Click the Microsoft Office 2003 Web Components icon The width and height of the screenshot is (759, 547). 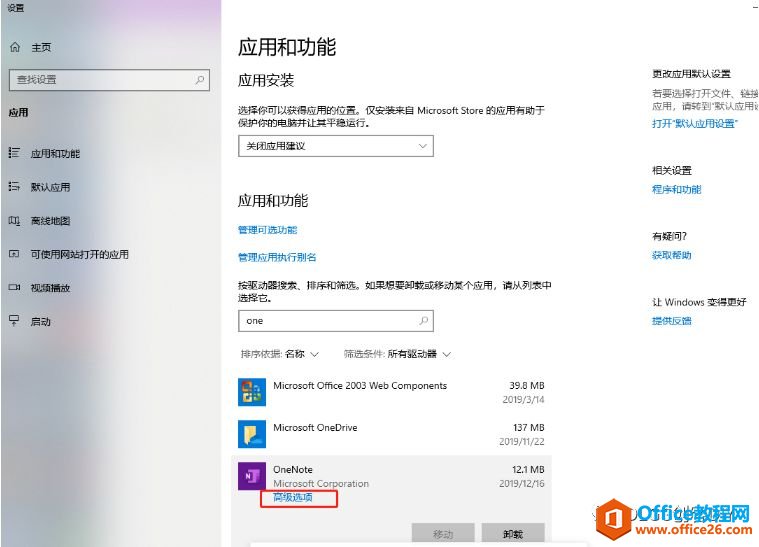252,392
